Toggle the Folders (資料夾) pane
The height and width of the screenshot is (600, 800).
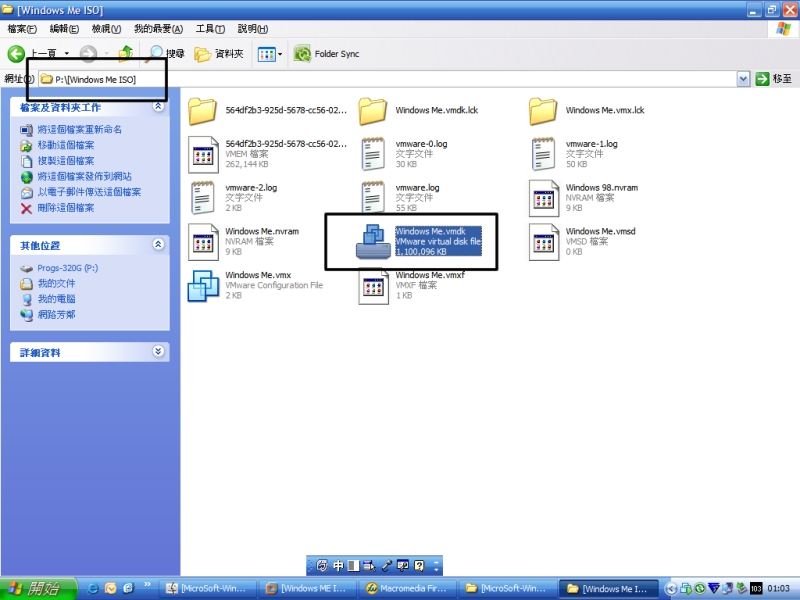219,54
